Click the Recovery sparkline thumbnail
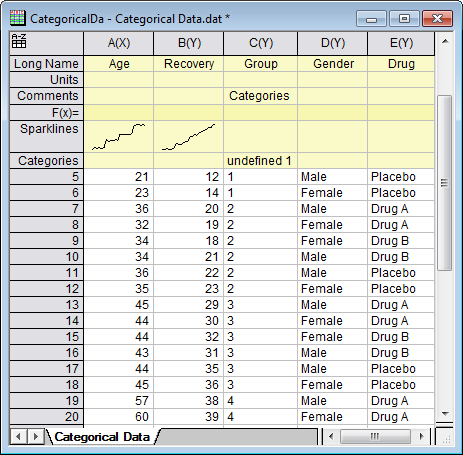This screenshot has width=463, height=455. pos(189,137)
